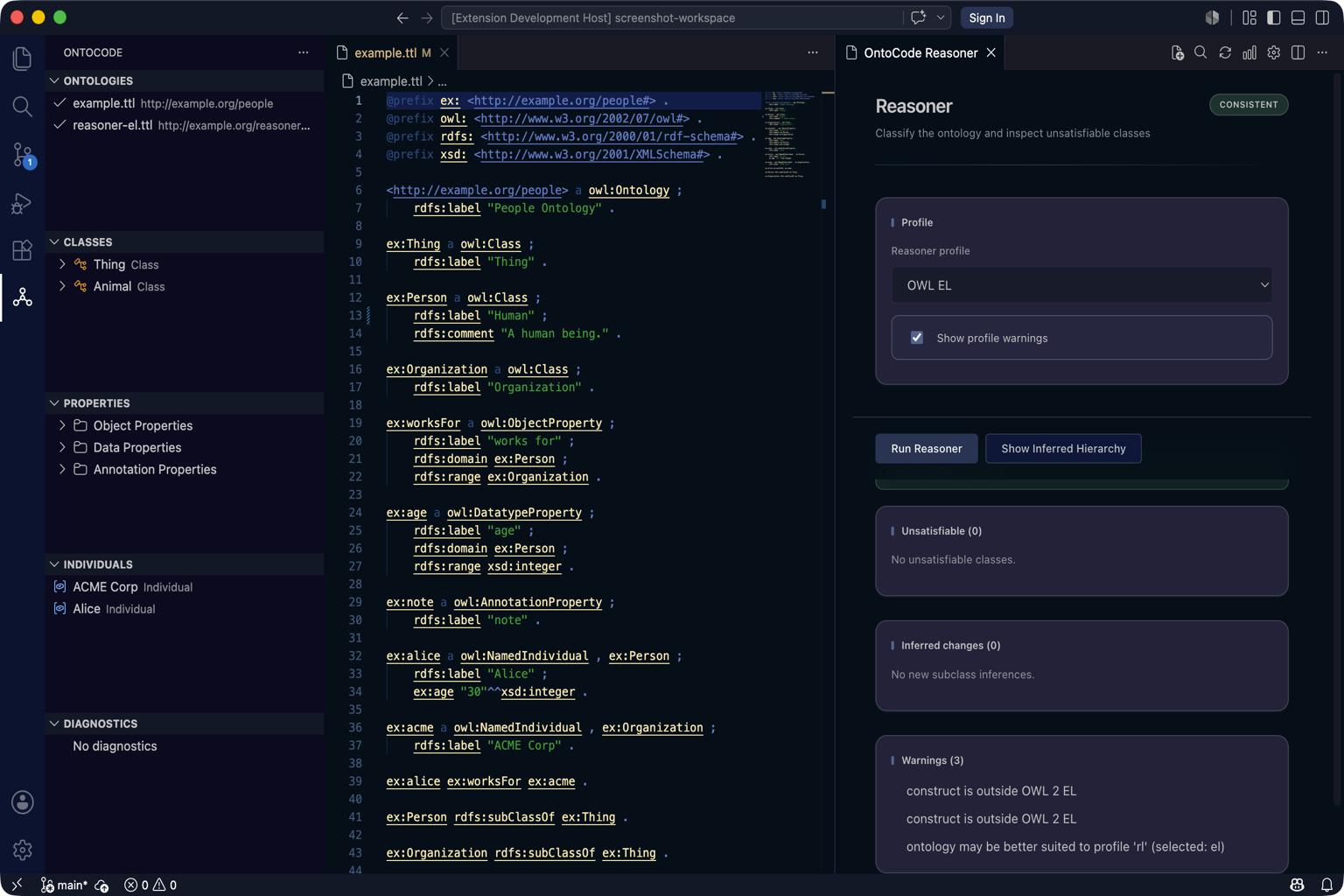1344x896 pixels.
Task: Click the Run Reasoner button
Action: click(927, 449)
